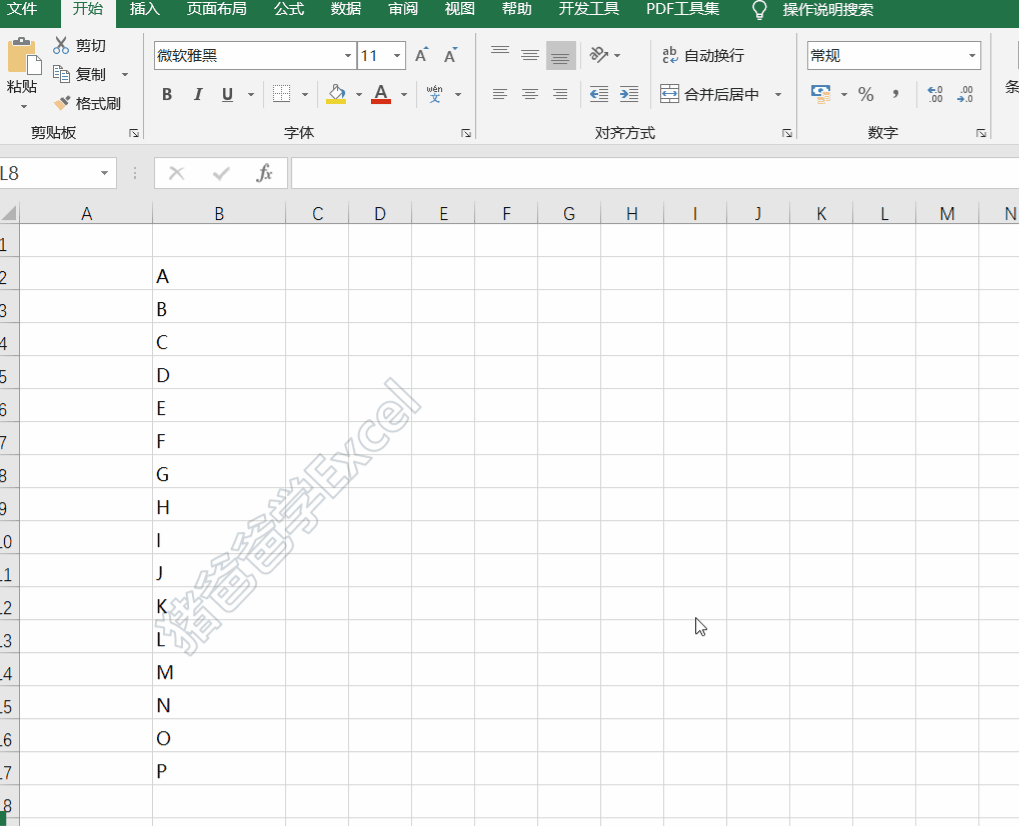Toggle Bold formatting
1019x826 pixels.
pyautogui.click(x=167, y=94)
